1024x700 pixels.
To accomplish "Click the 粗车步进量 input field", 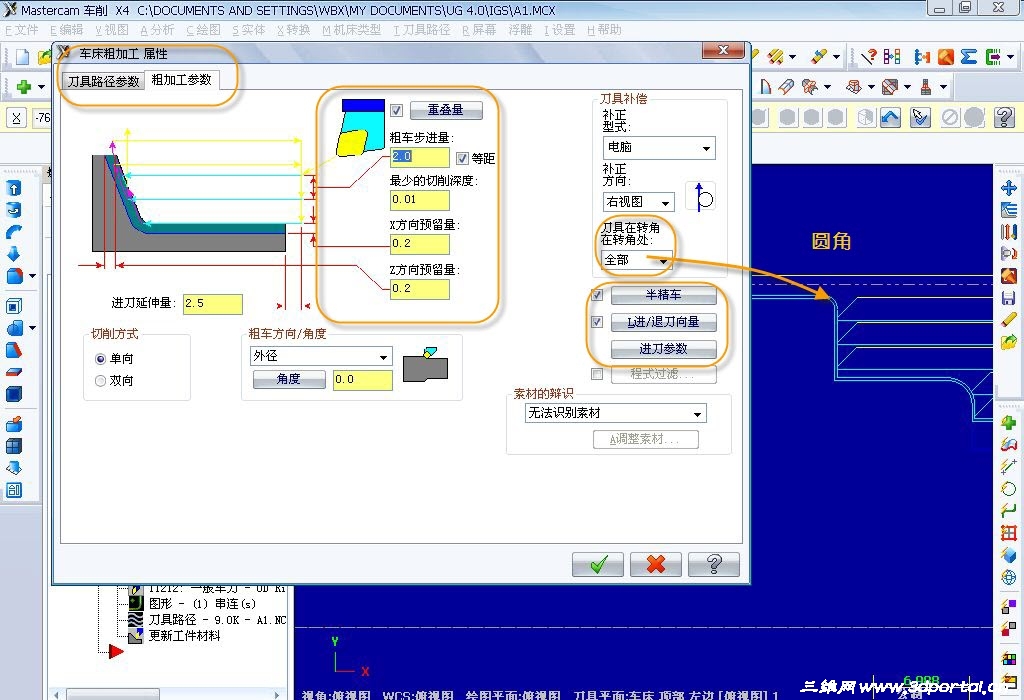I will click(419, 157).
